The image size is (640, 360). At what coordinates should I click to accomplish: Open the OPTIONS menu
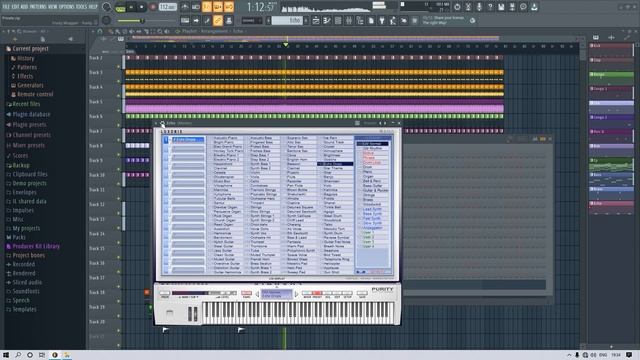(67, 7)
